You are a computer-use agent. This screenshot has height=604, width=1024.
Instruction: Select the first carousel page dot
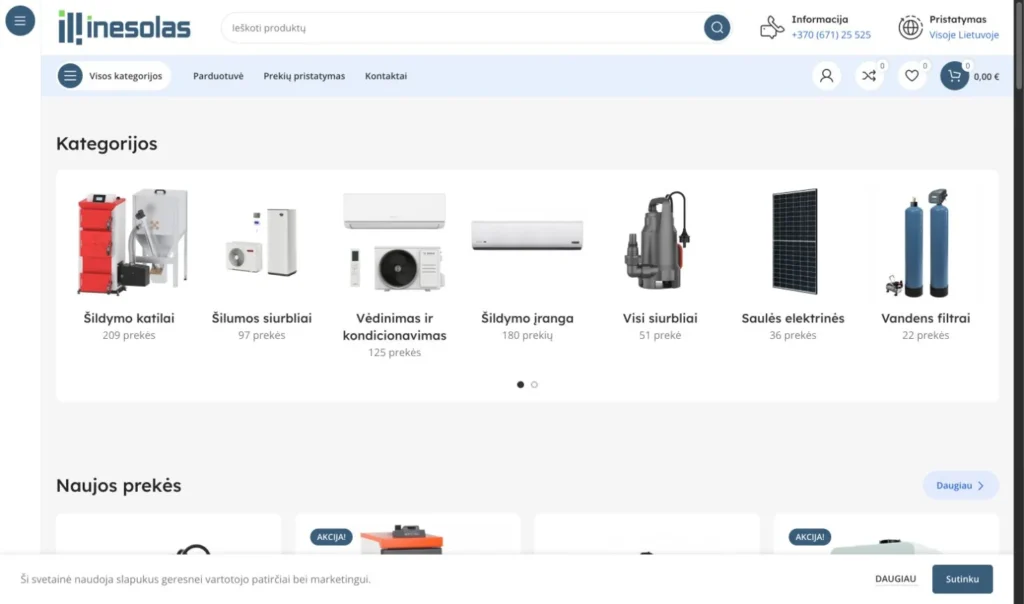(520, 385)
